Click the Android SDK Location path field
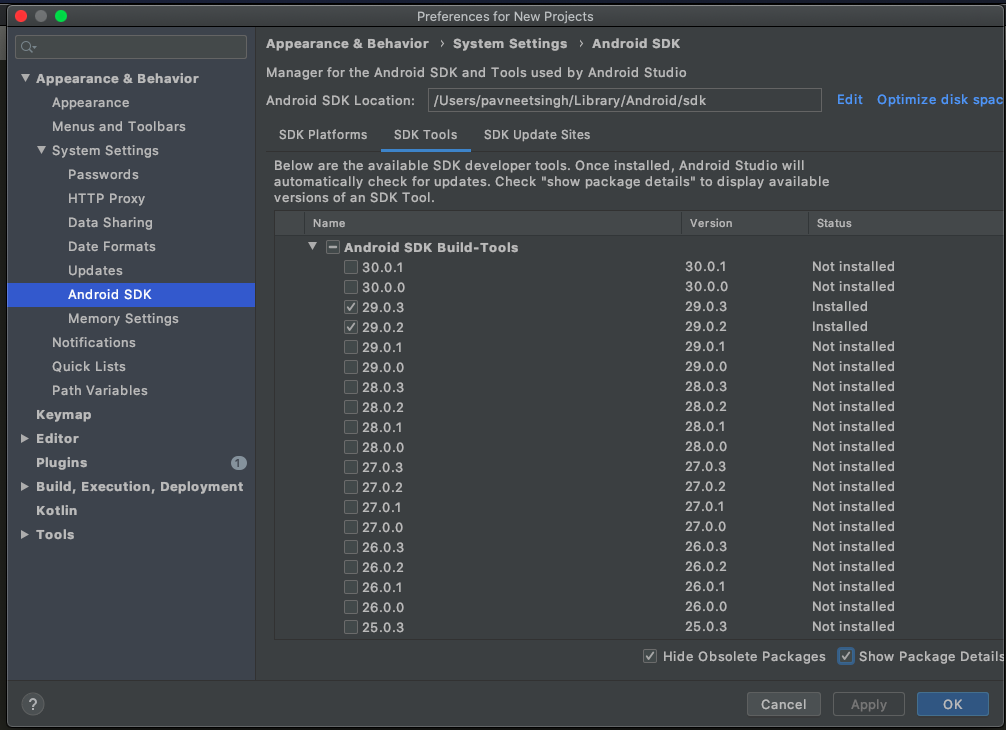 click(x=625, y=100)
